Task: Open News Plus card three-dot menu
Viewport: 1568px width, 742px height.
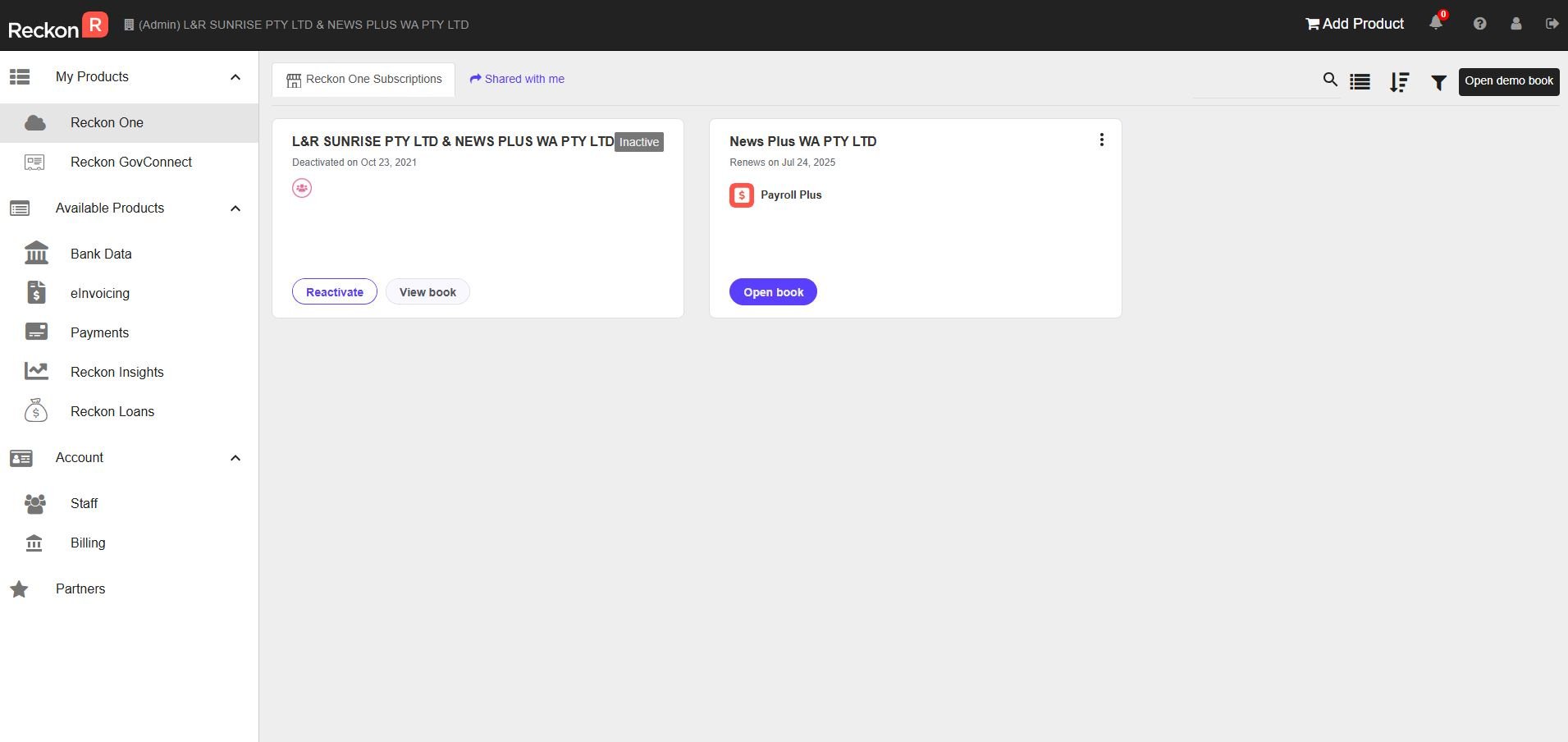Action: [x=1102, y=140]
